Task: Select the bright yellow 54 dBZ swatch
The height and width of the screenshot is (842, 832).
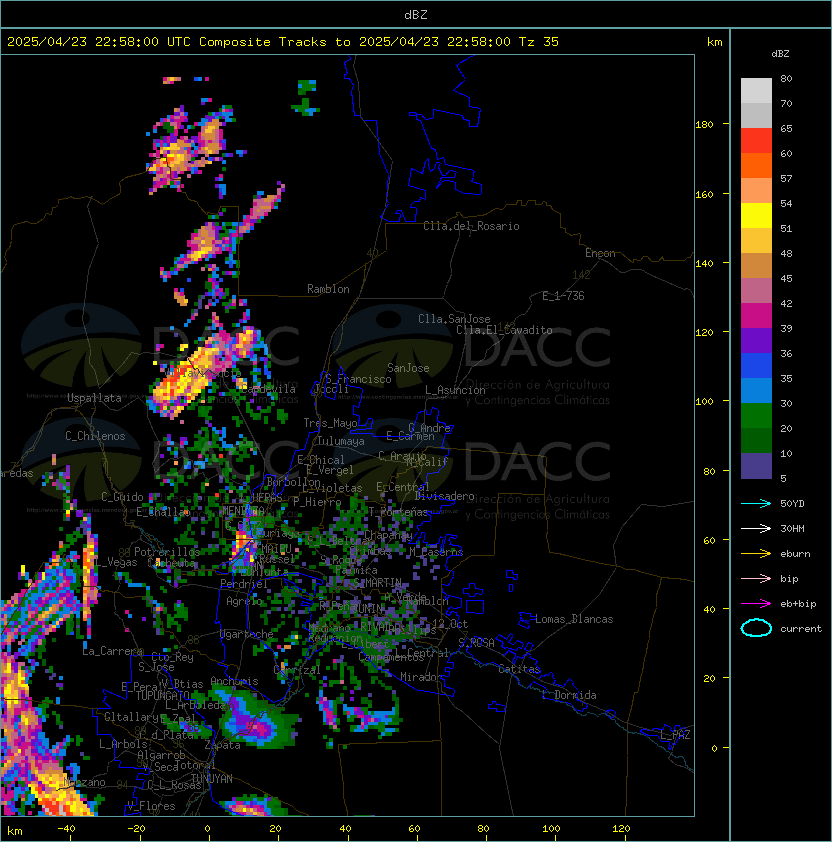Action: coord(756,215)
